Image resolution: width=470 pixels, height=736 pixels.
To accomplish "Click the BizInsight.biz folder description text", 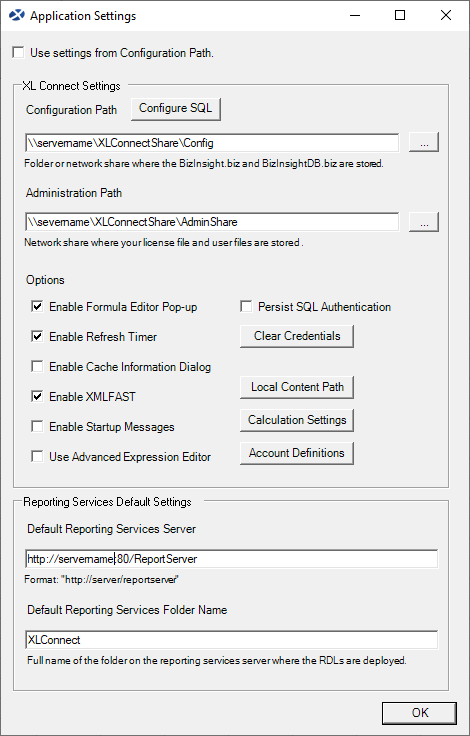I will click(204, 164).
